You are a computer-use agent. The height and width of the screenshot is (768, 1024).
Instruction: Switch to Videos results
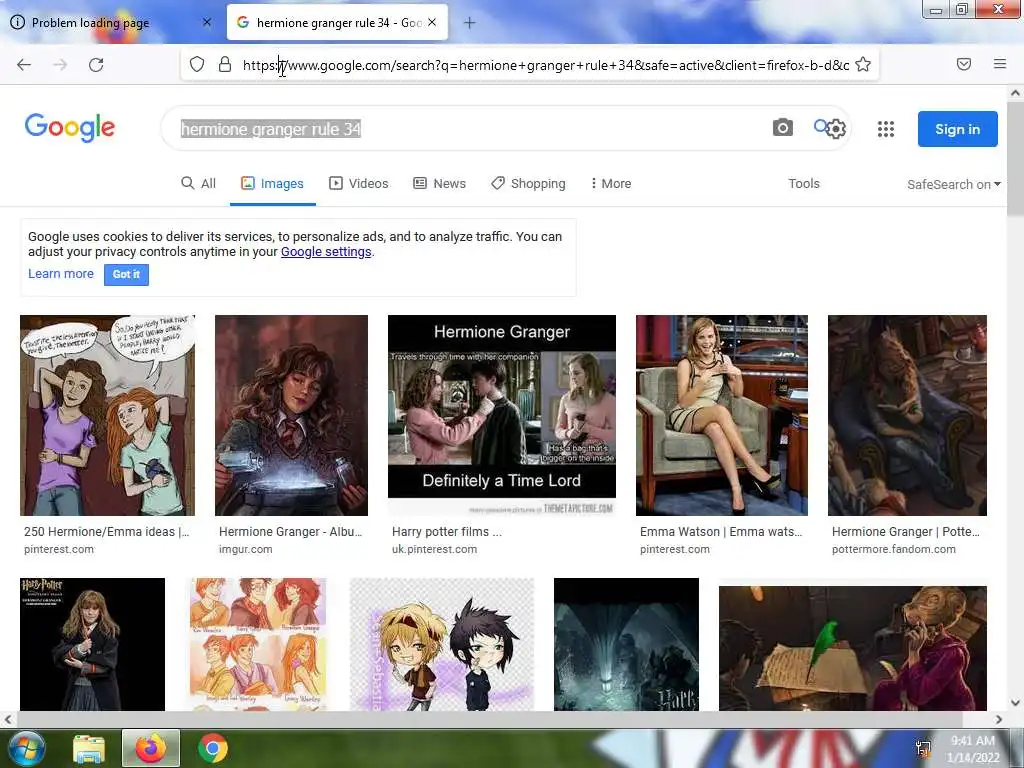(x=359, y=184)
